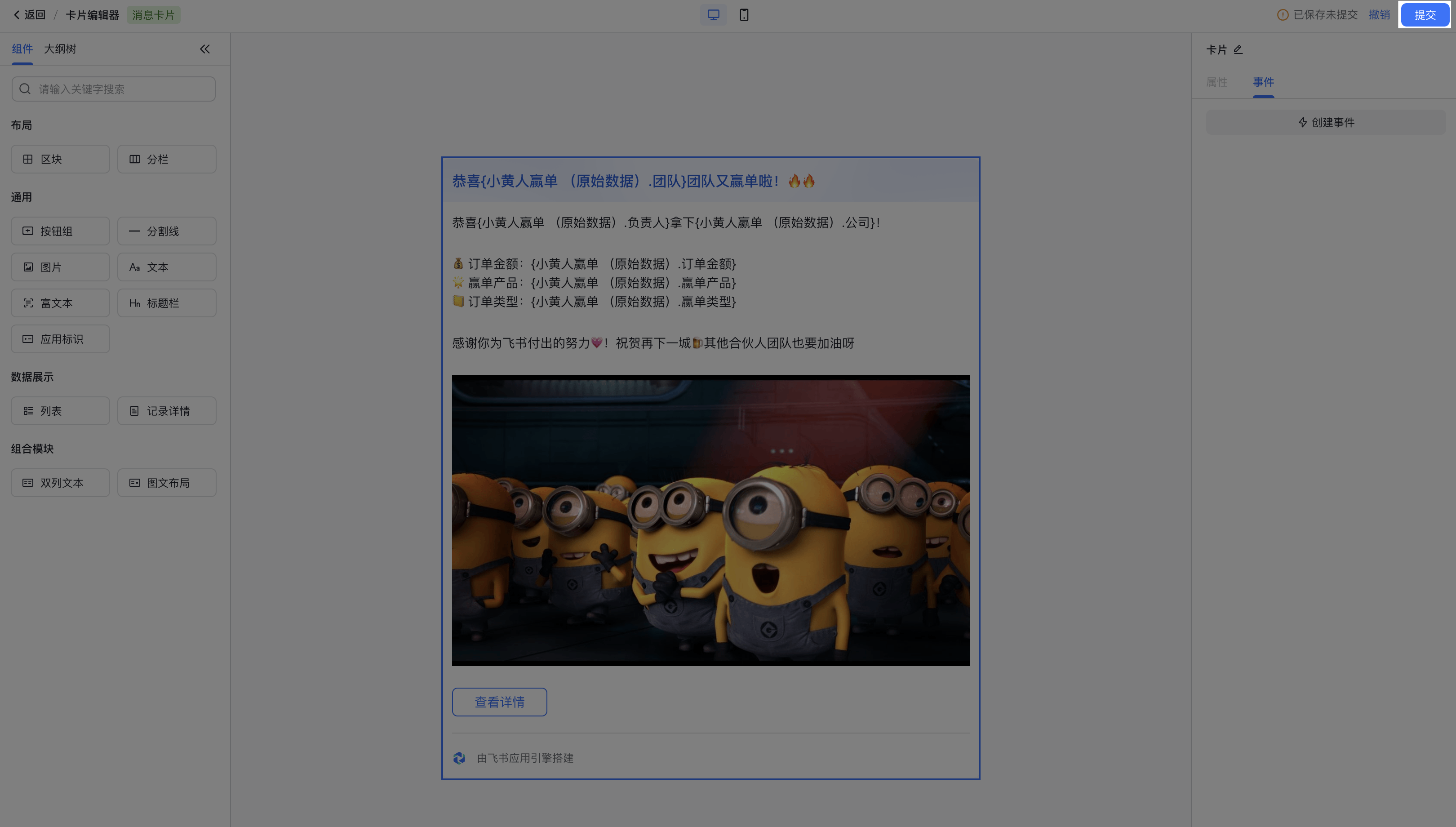Image resolution: width=1456 pixels, height=827 pixels.
Task: Select the card title 恭喜…团队又赢单啦
Action: [x=633, y=181]
